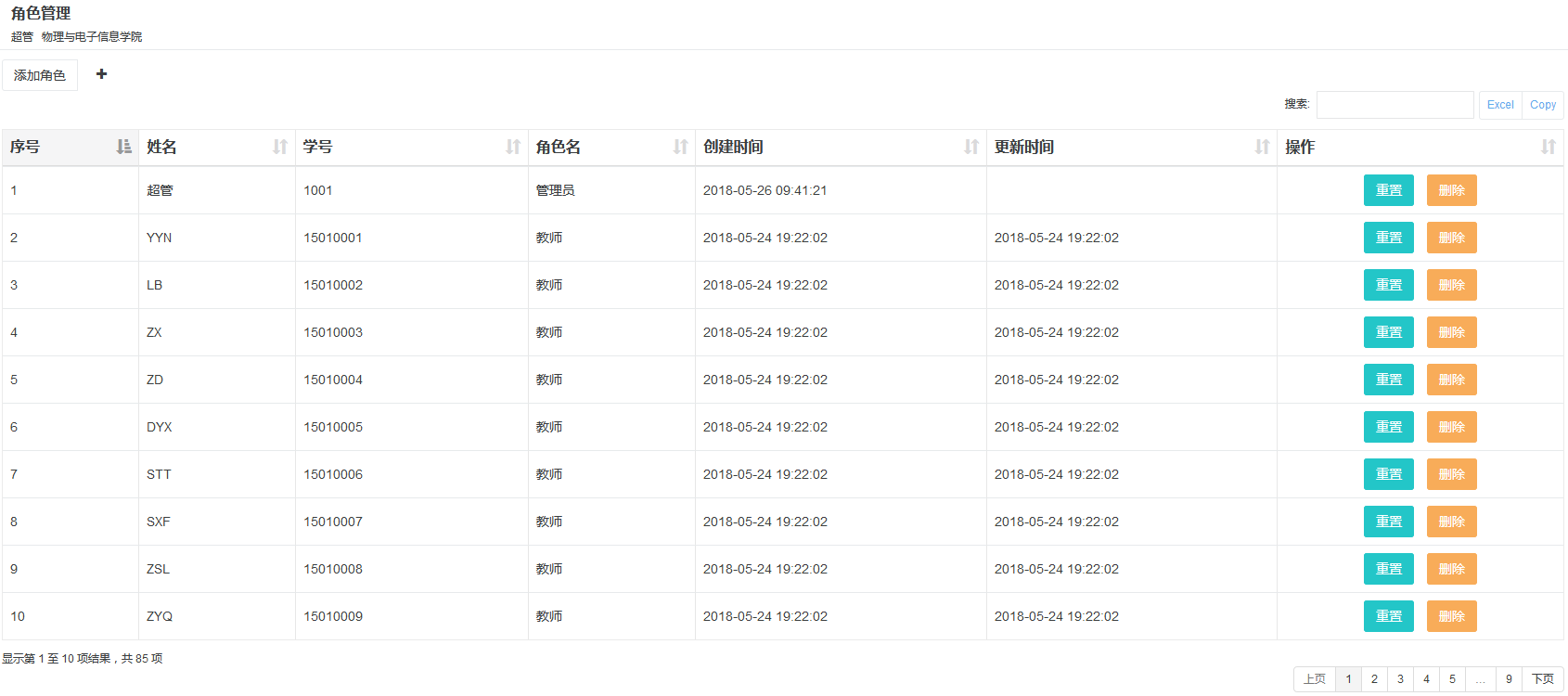This screenshot has width=1568, height=696.
Task: Sort by 更新时间 column sort arrows
Action: 1262,147
